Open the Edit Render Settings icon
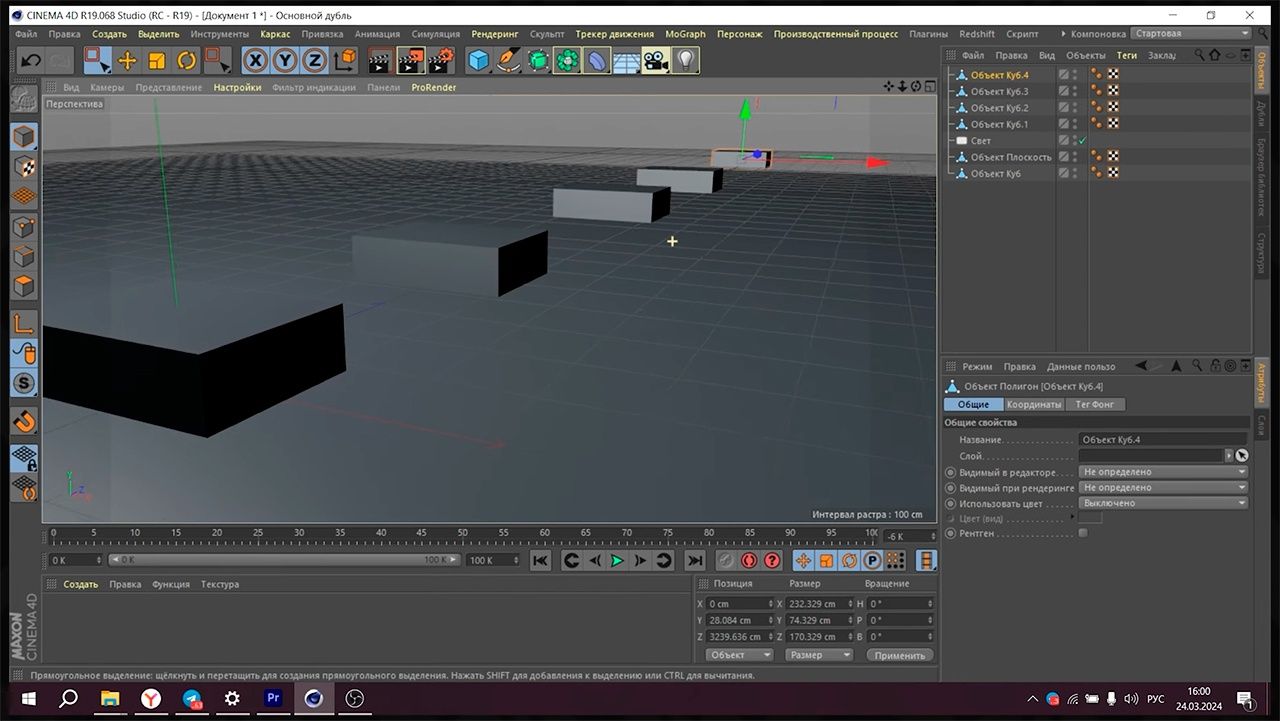This screenshot has height=721, width=1280. [441, 61]
